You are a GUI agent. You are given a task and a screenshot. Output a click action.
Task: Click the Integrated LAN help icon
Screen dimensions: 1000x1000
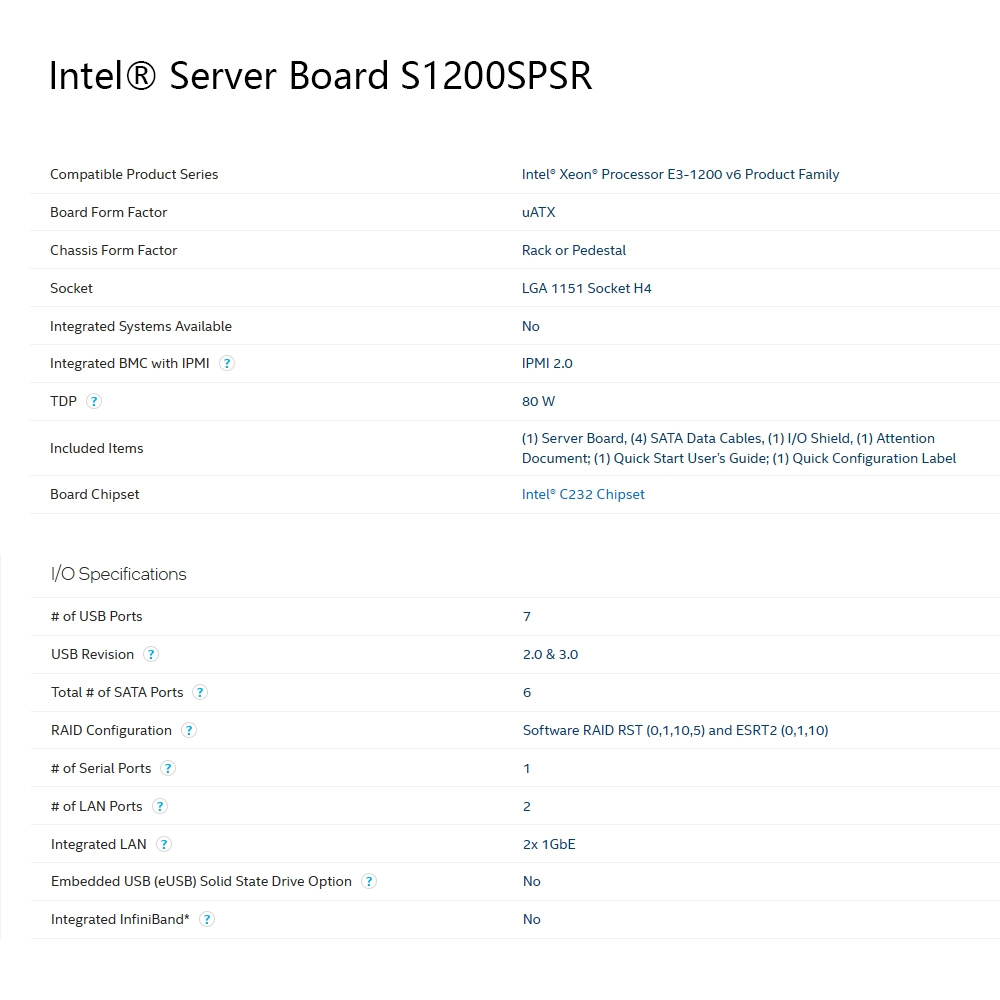pos(164,844)
